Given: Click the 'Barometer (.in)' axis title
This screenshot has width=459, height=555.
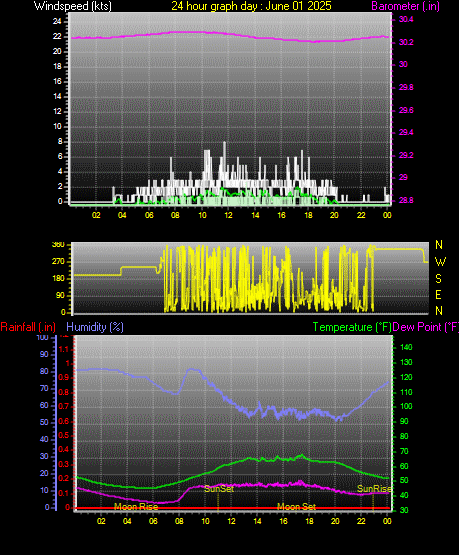Looking at the screenshot, I should [x=405, y=6].
